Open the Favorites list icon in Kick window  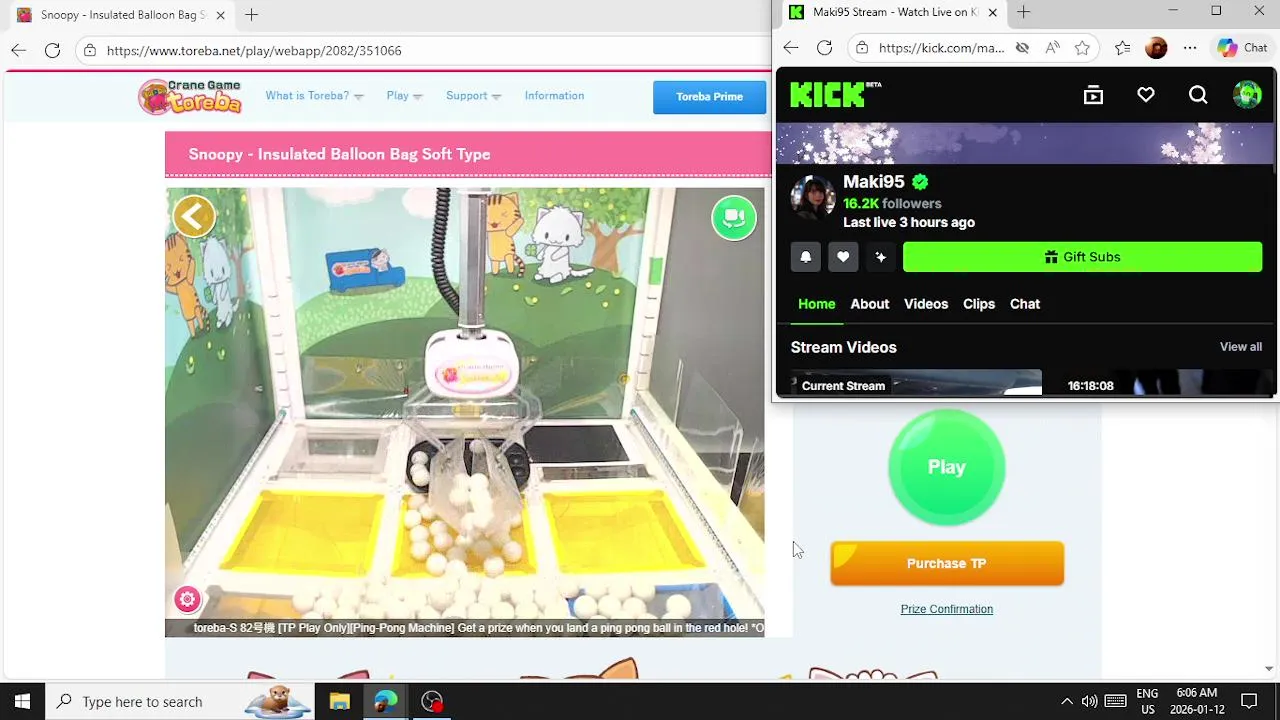coord(1123,47)
